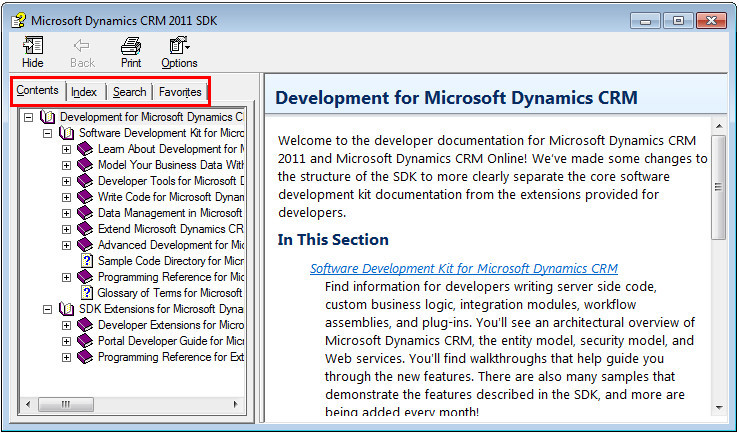Switch to the Index tab
Viewport: 739px width, 433px height.
tap(84, 92)
